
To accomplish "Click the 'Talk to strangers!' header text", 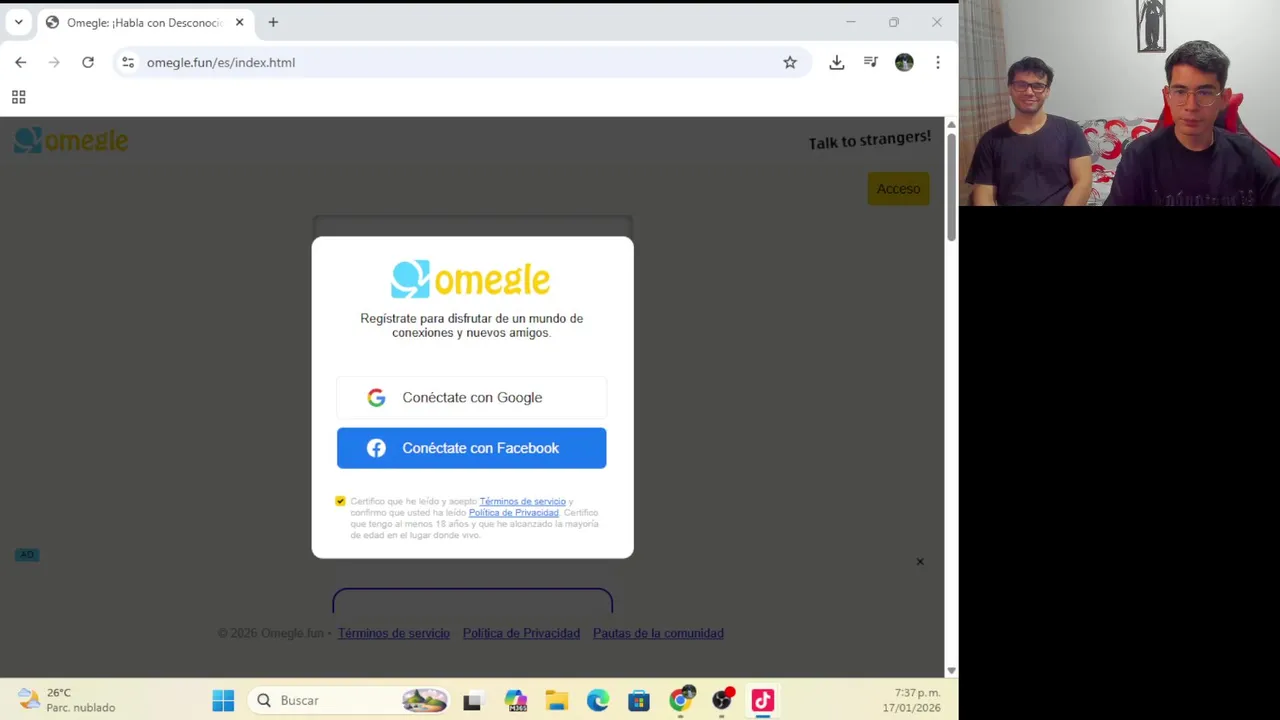I will pyautogui.click(x=869, y=140).
